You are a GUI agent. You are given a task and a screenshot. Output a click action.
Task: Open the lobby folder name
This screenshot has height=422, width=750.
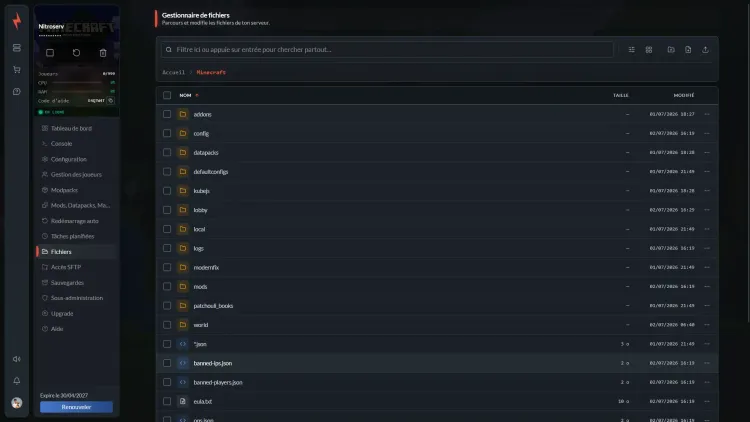200,210
